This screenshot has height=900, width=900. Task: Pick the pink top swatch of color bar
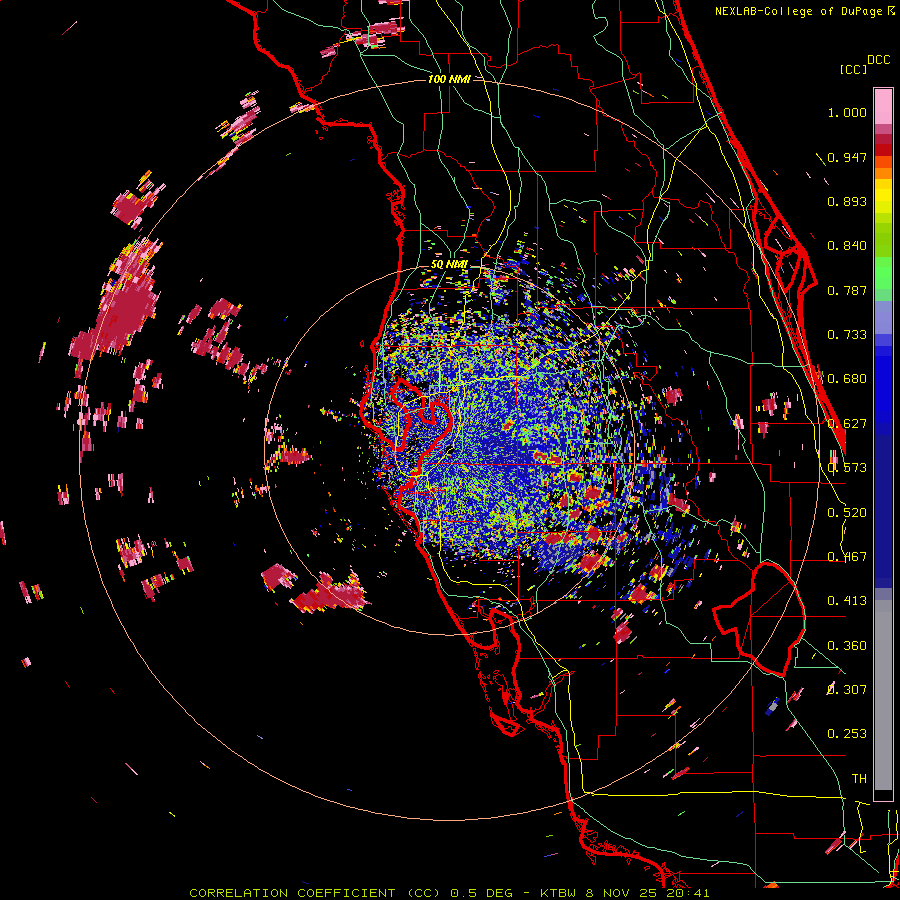pos(883,106)
